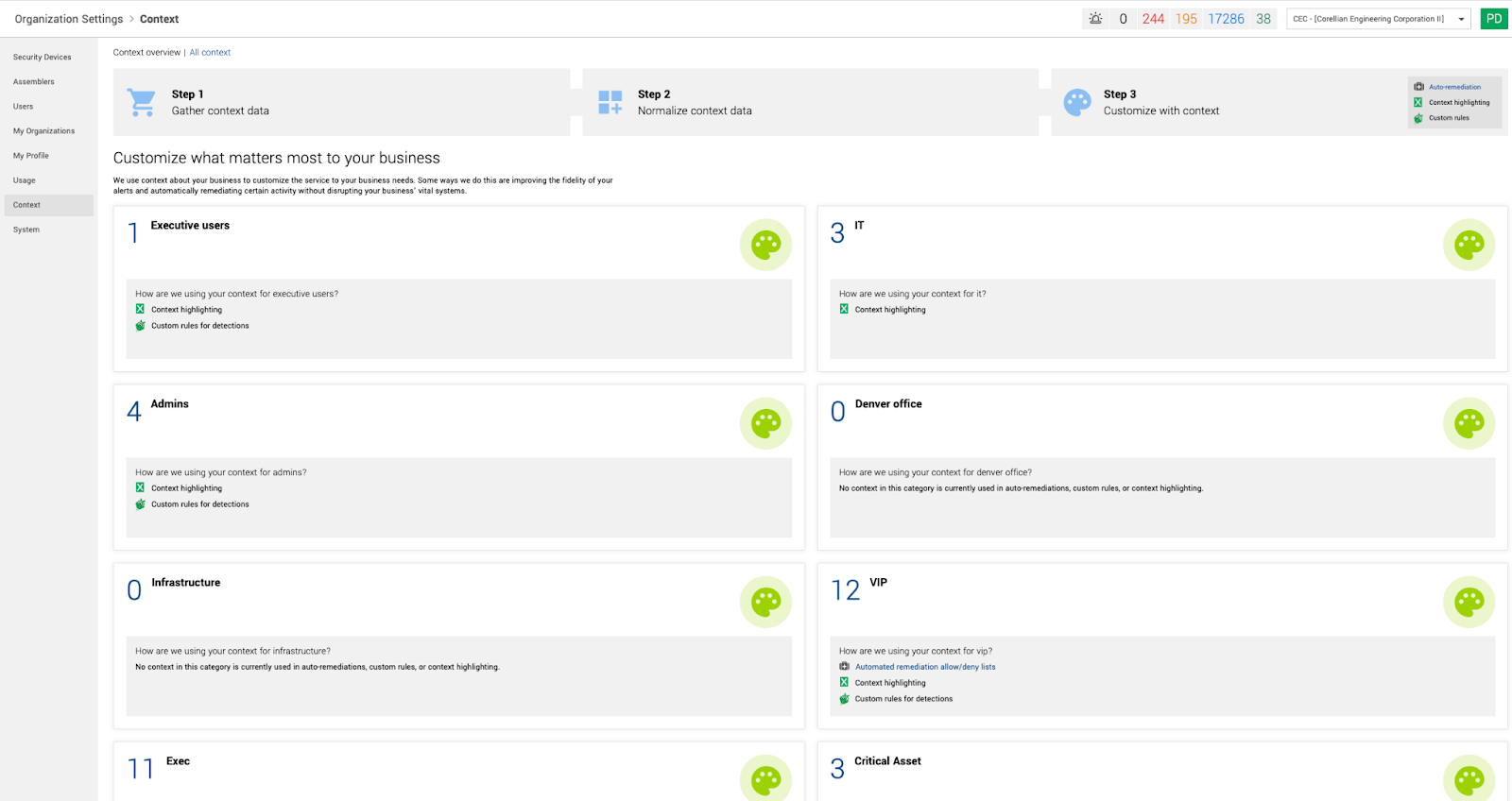Click the Step 2 normalize grid icon
Viewport: 1512px width, 801px height.
tap(610, 102)
